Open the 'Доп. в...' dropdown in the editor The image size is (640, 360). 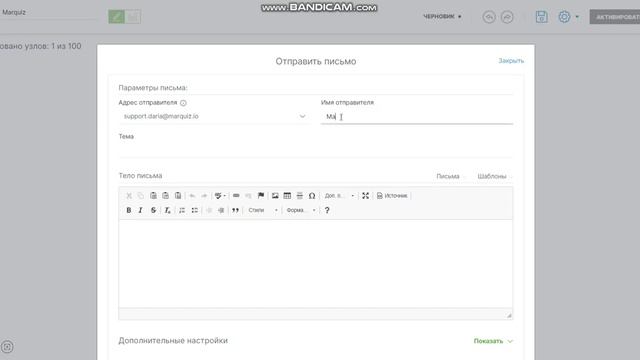[x=339, y=196]
